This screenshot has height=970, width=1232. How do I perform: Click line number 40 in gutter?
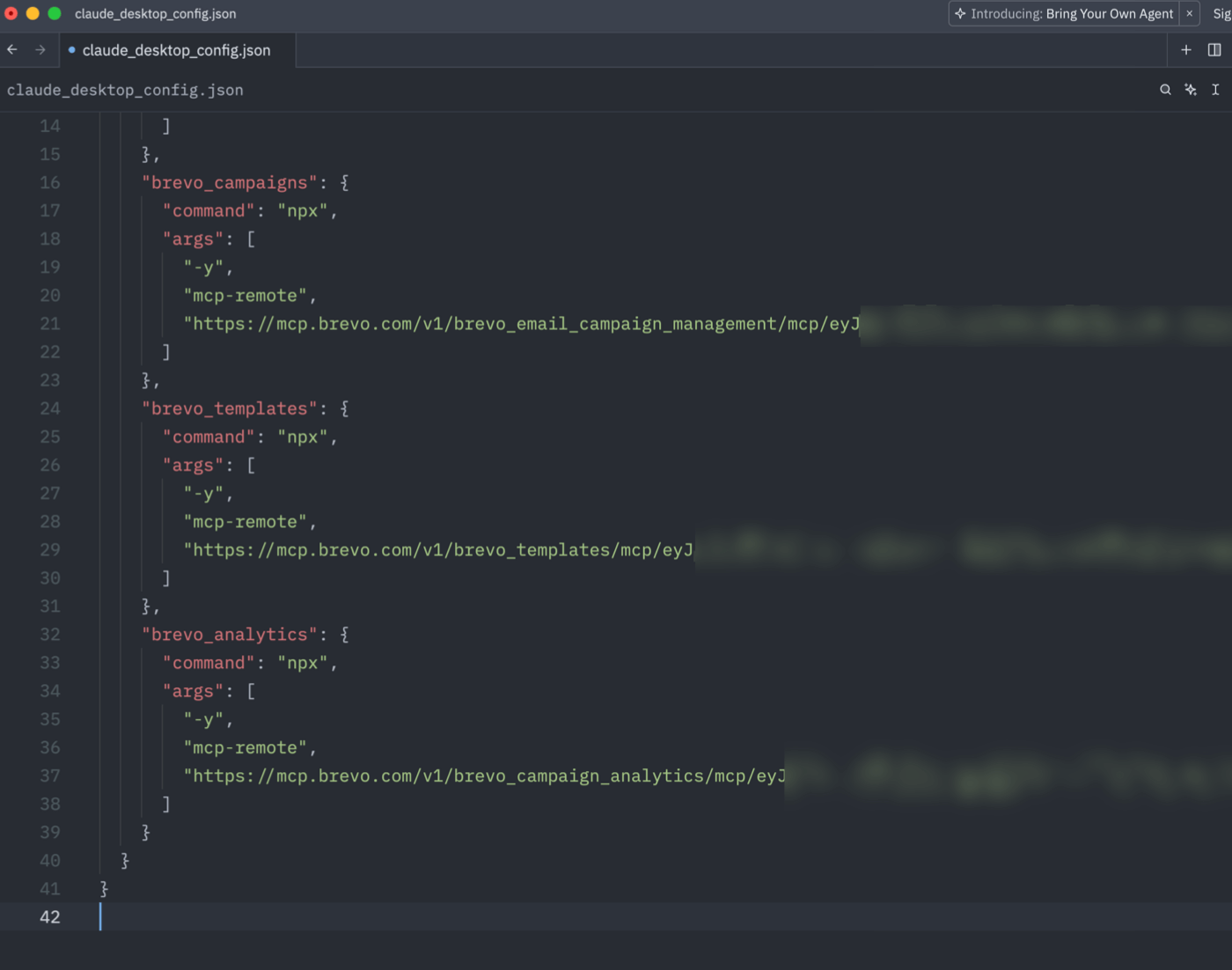(50, 861)
